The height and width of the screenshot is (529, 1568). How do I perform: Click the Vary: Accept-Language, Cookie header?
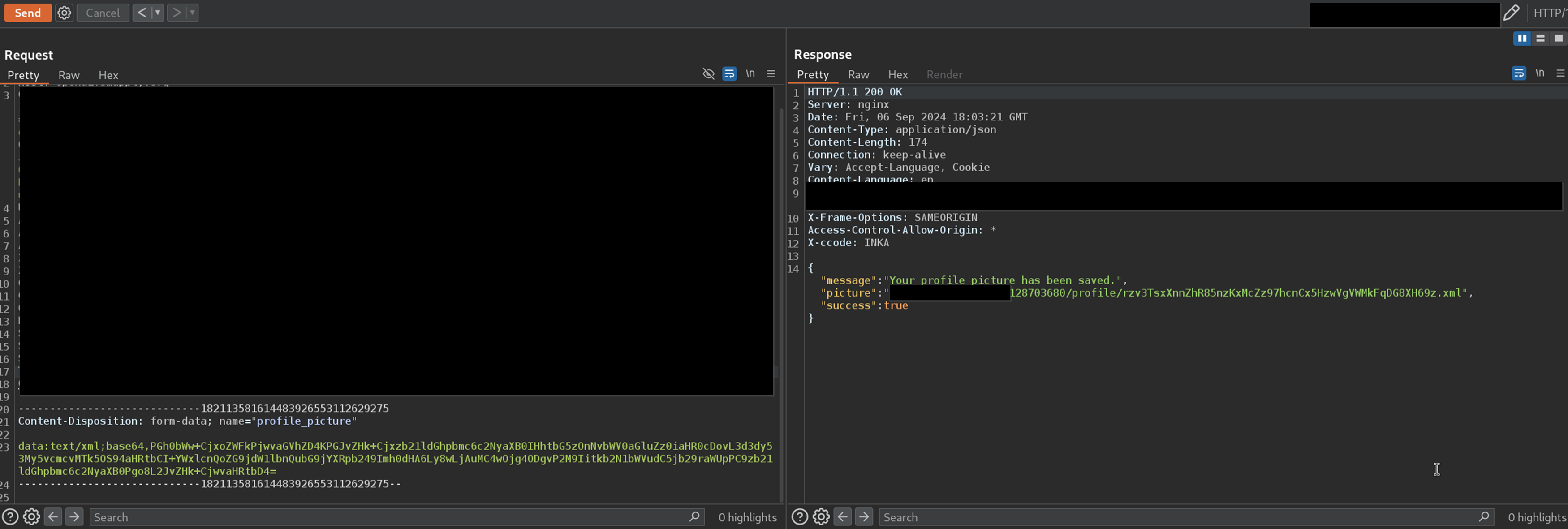click(898, 168)
